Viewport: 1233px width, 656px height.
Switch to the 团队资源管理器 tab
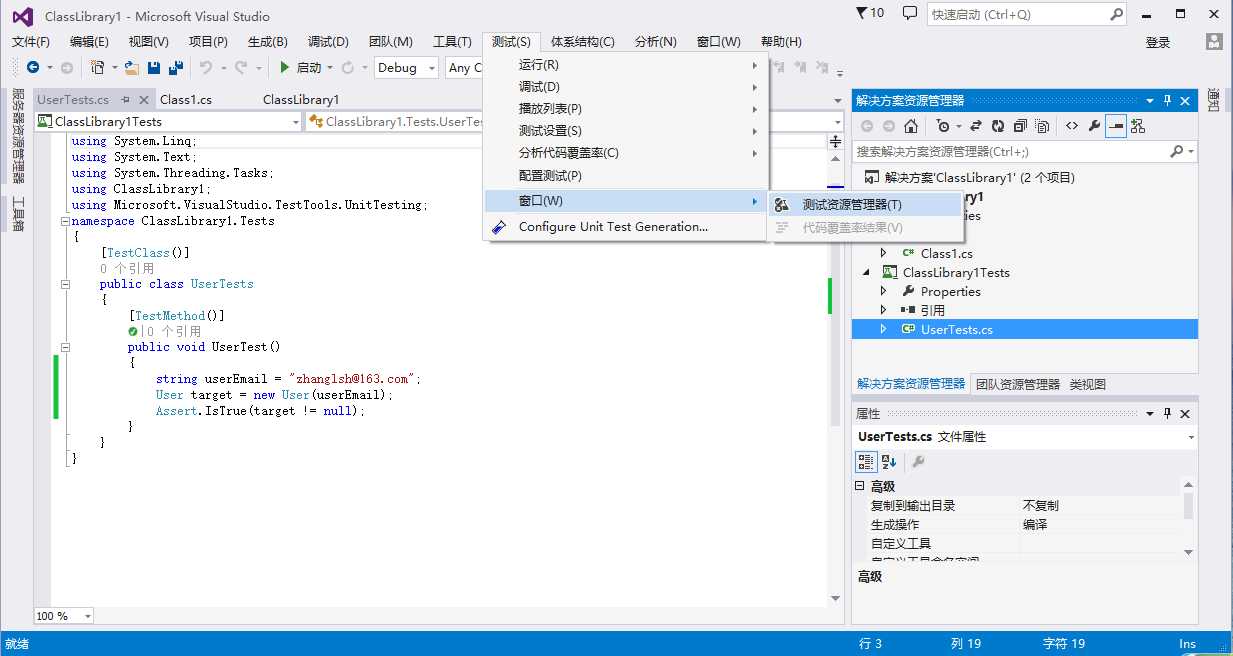1017,384
